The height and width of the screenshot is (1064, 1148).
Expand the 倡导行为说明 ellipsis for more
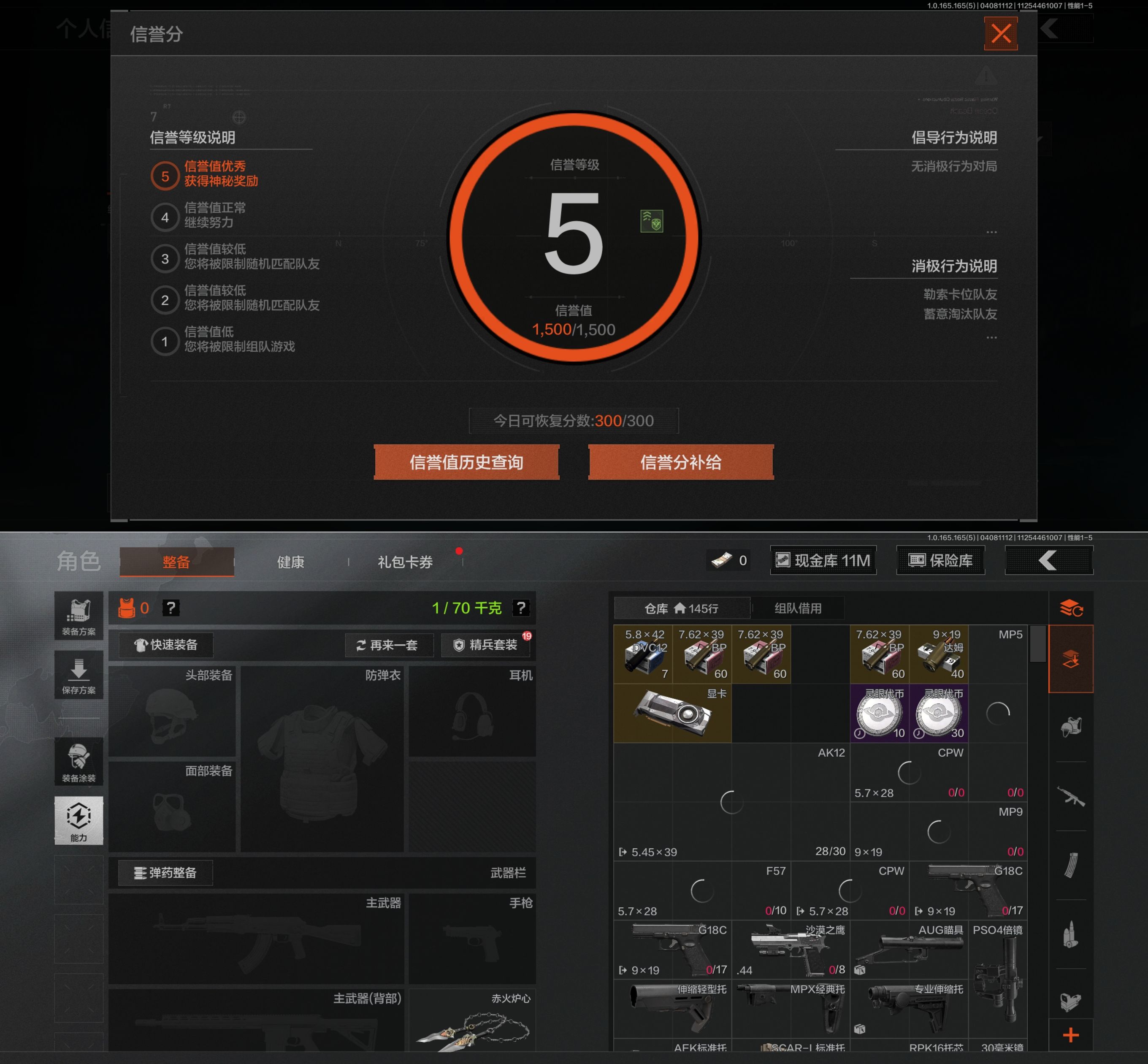coord(991,232)
